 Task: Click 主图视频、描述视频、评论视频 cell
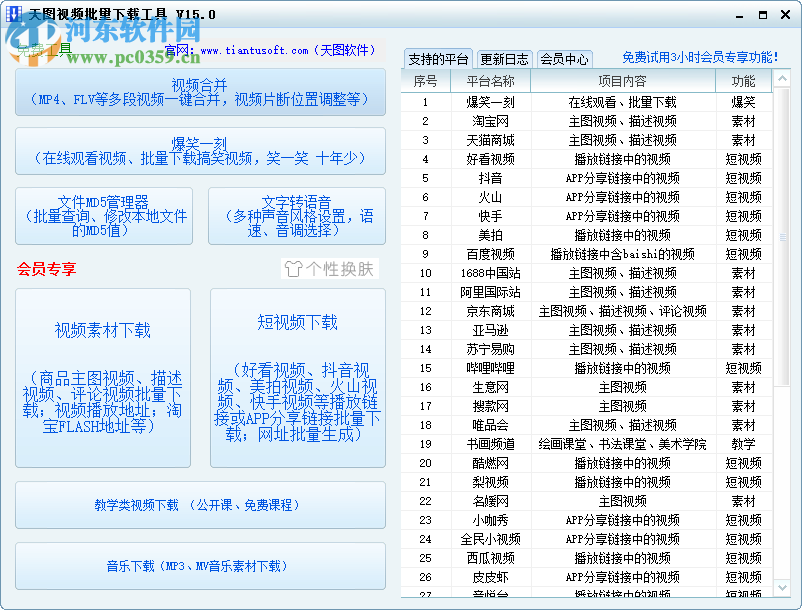click(x=622, y=311)
